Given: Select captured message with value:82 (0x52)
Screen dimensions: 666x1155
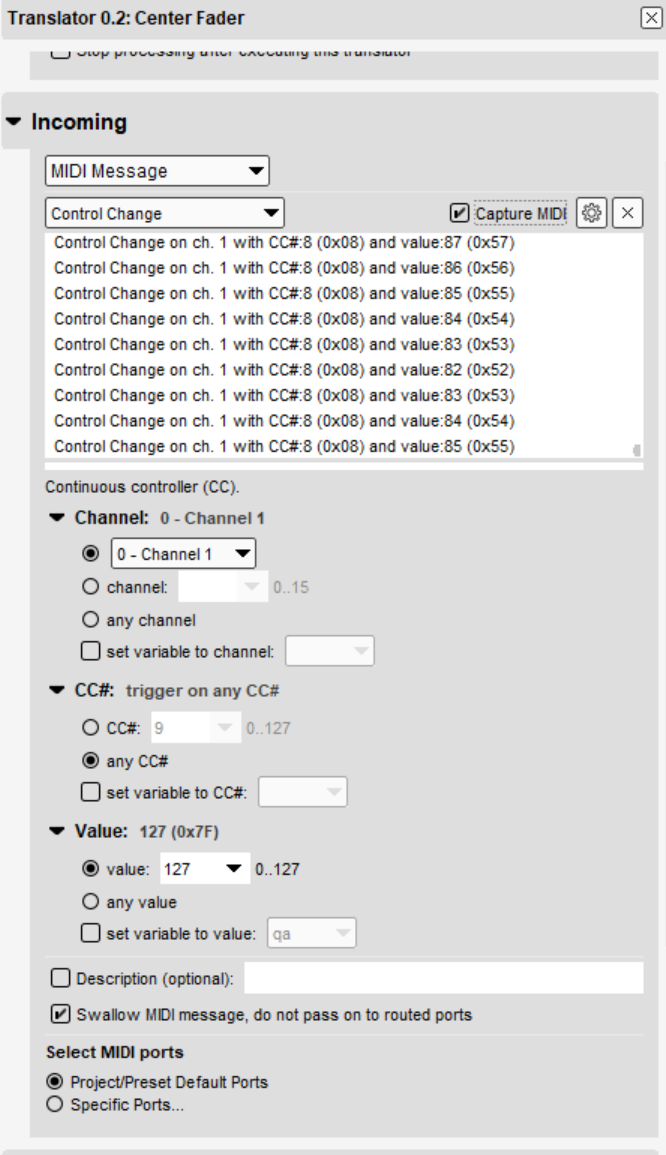Looking at the screenshot, I should (284, 370).
